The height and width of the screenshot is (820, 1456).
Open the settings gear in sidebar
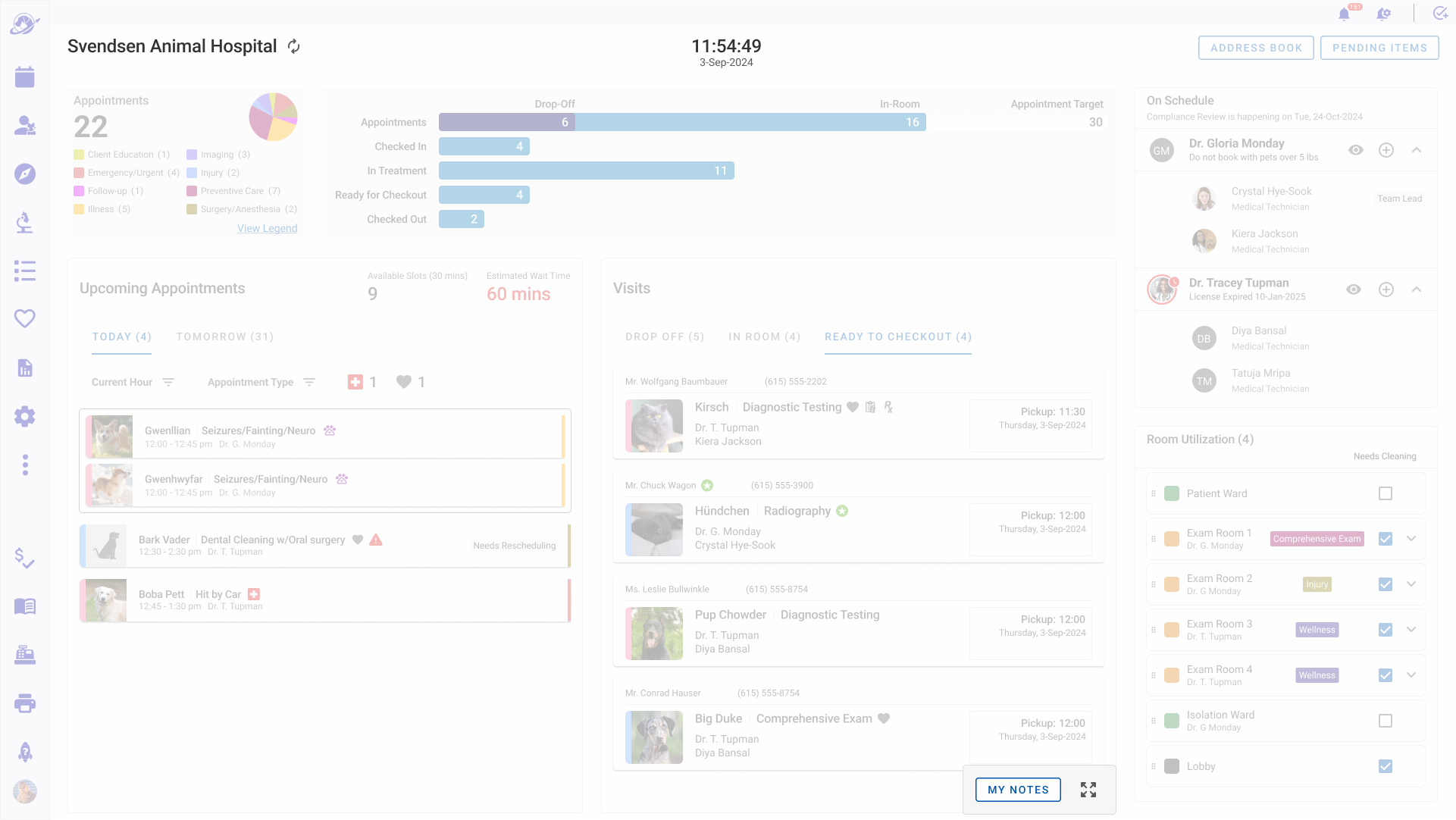(x=25, y=416)
